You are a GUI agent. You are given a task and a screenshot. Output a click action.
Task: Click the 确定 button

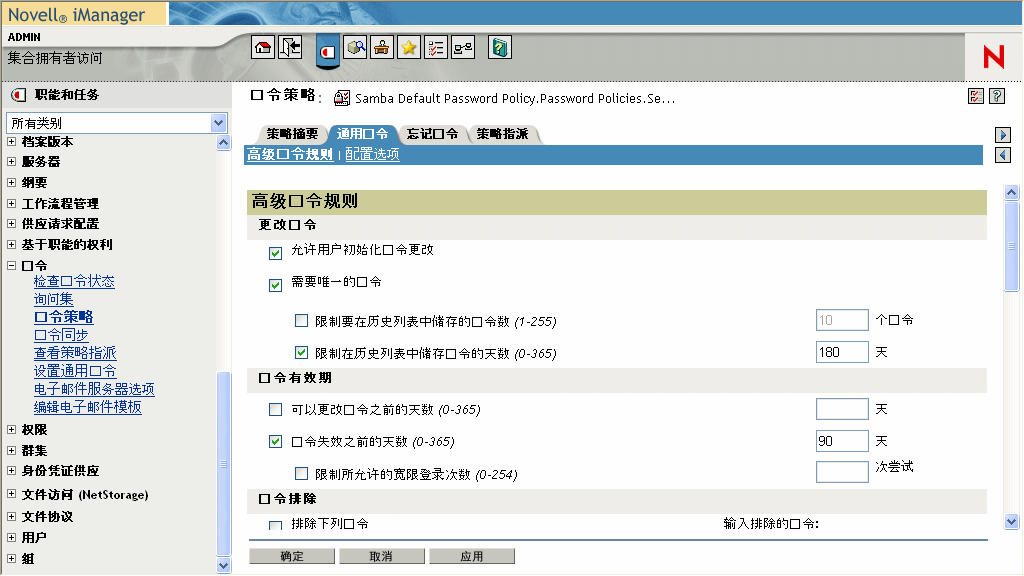coord(291,556)
